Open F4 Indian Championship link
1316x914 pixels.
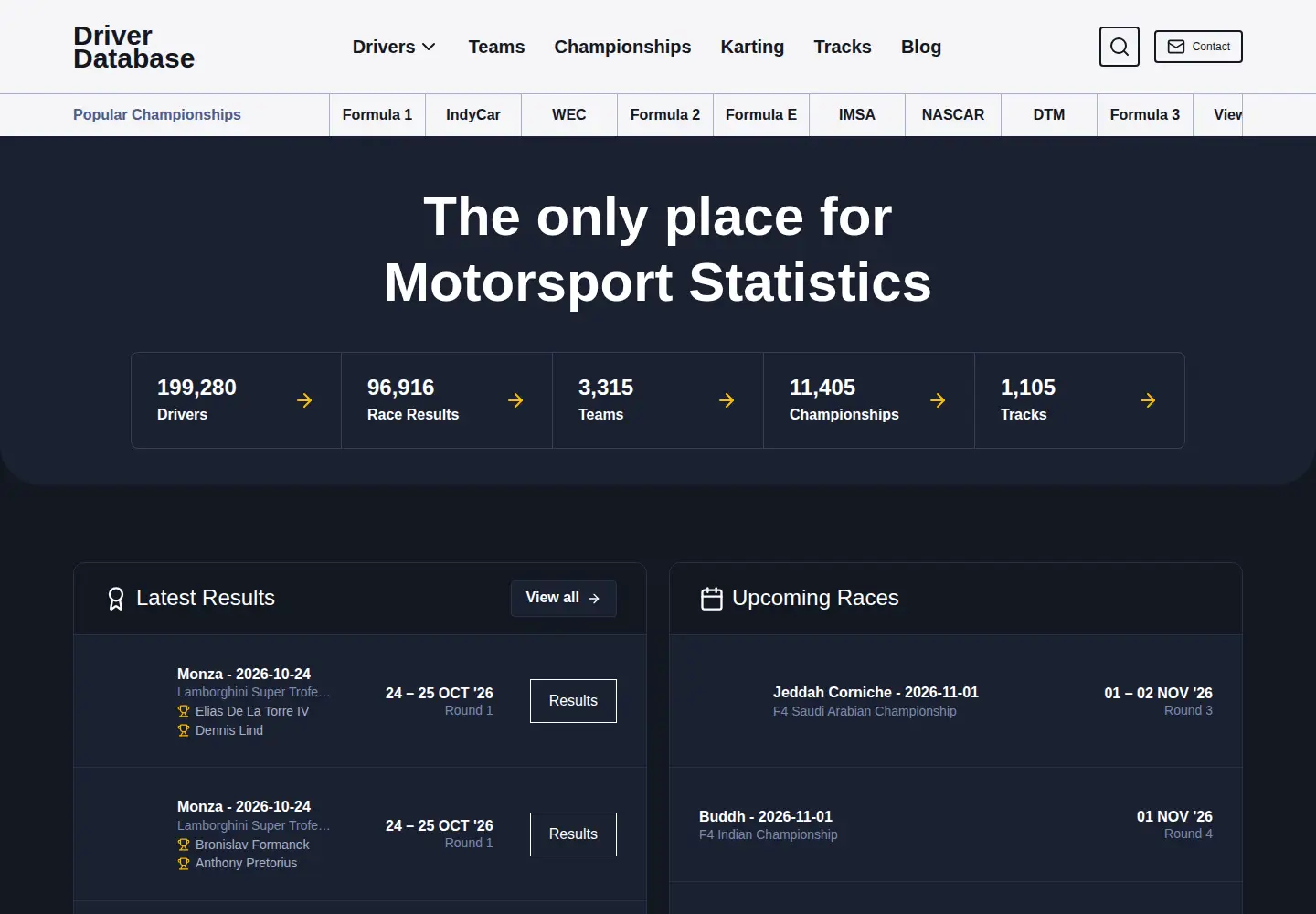[x=769, y=834]
